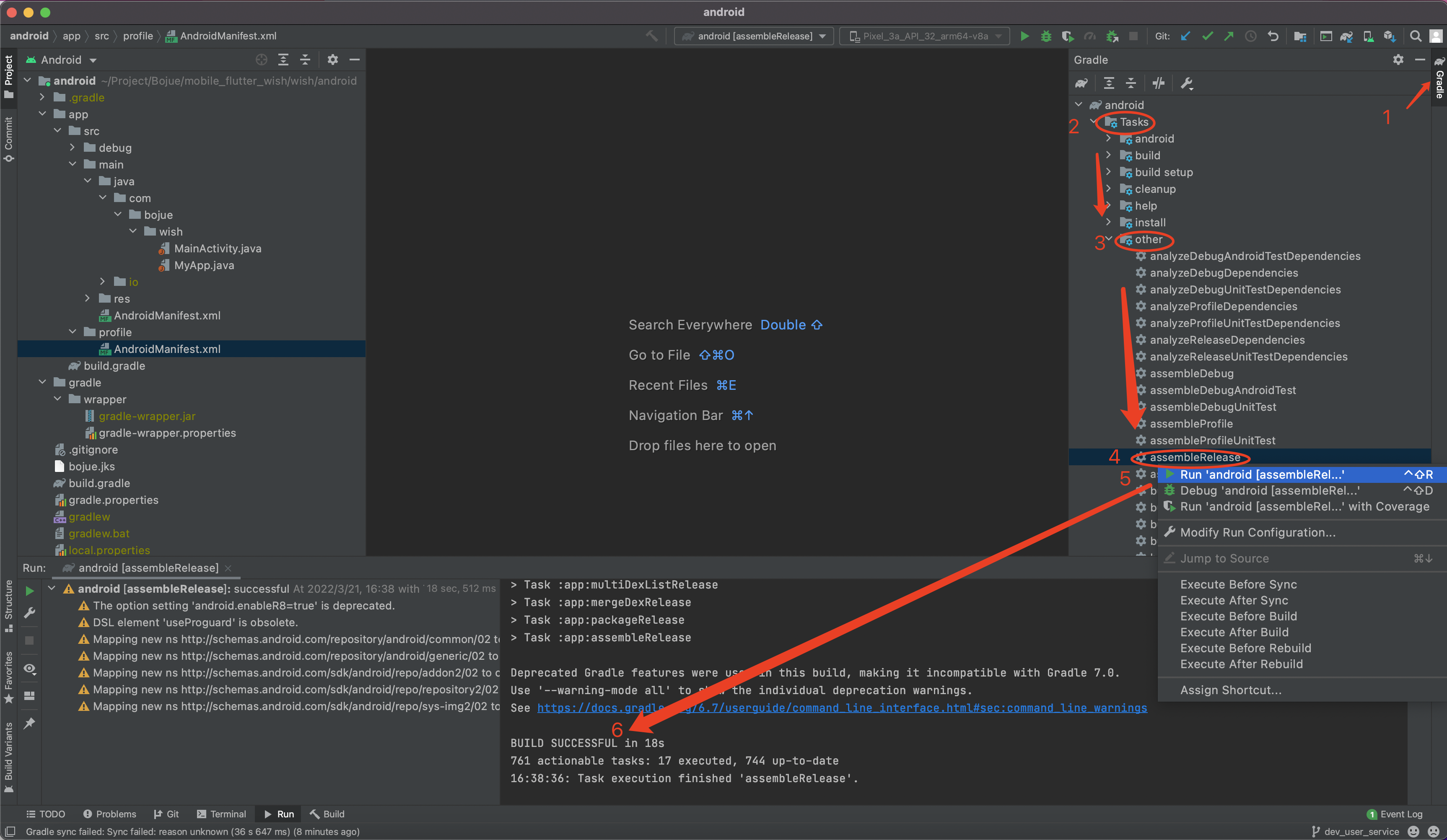Open the Device Manager icon
This screenshot has width=1447, height=840.
[x=1368, y=36]
